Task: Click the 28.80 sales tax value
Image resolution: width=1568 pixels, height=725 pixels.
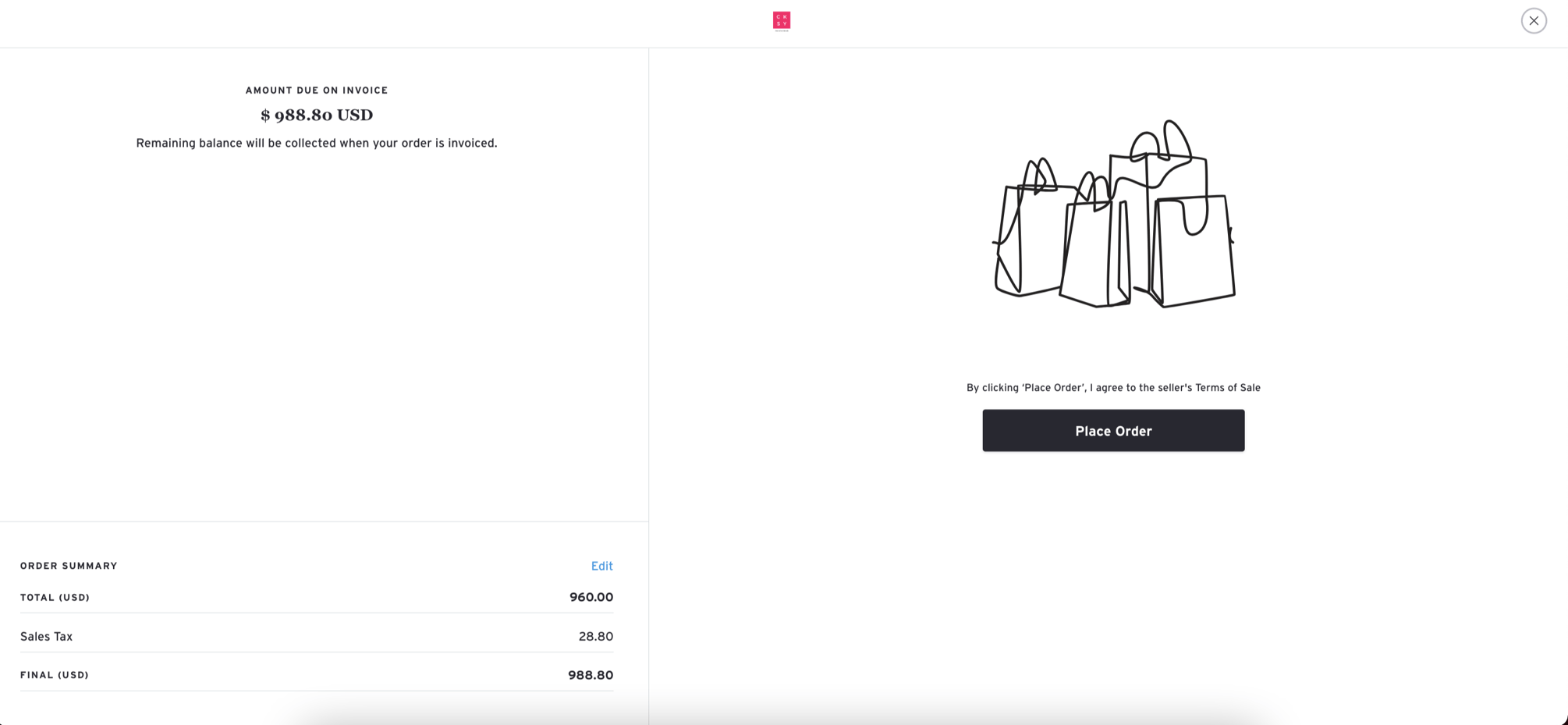Action: tap(596, 637)
